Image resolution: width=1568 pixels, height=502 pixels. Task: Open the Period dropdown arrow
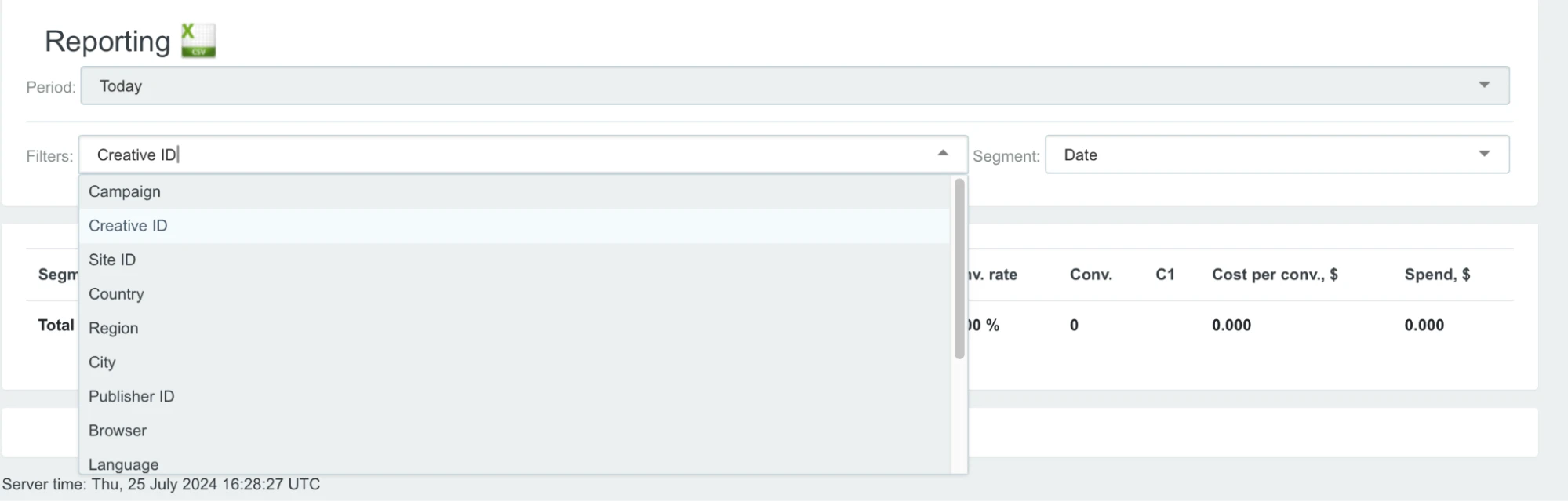(1483, 85)
